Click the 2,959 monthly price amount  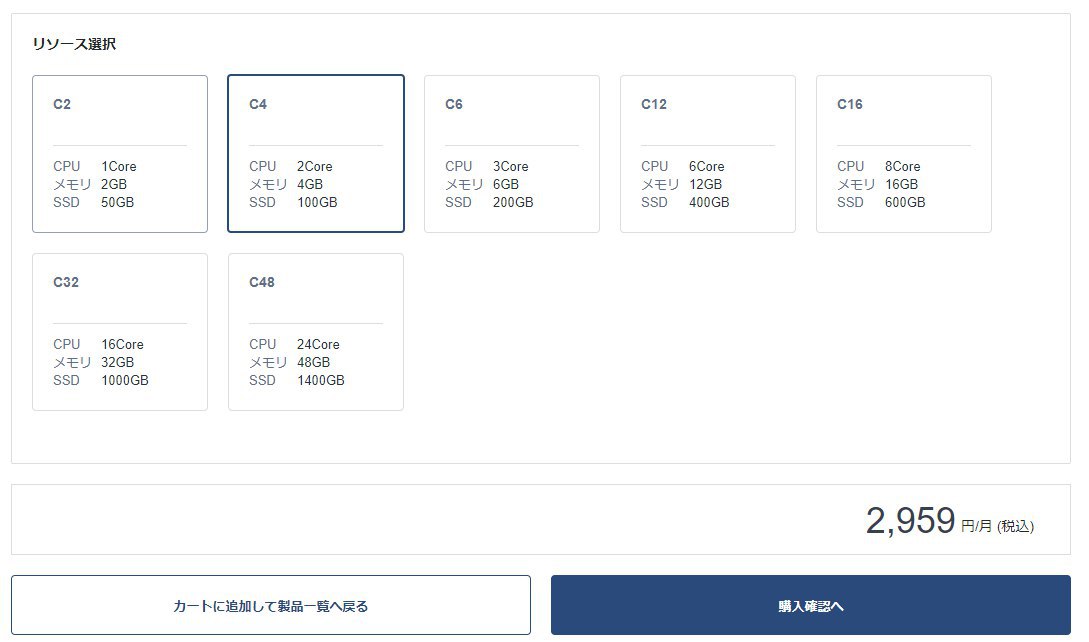point(910,521)
